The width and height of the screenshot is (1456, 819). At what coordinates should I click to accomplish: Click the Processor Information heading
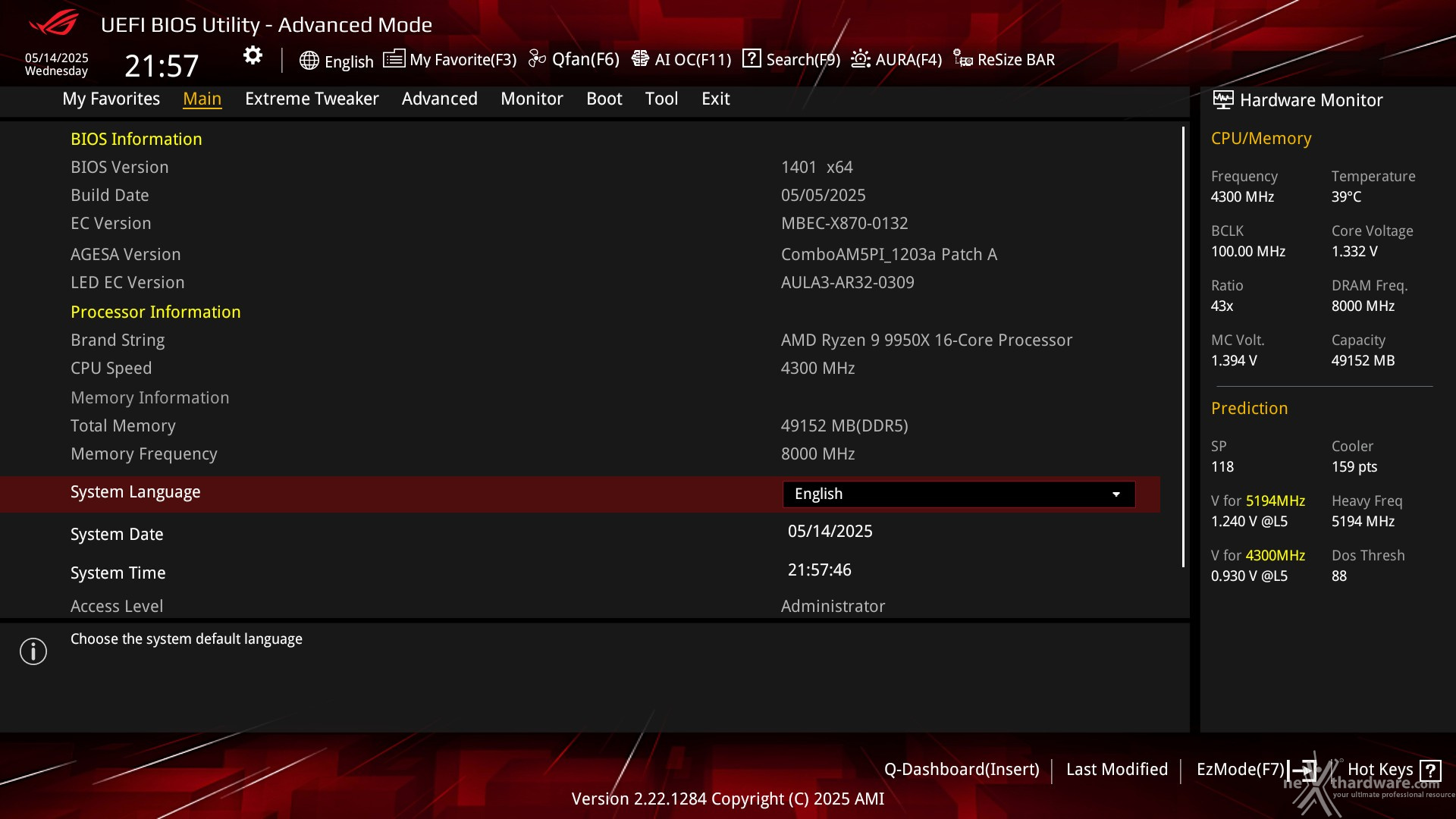click(155, 312)
